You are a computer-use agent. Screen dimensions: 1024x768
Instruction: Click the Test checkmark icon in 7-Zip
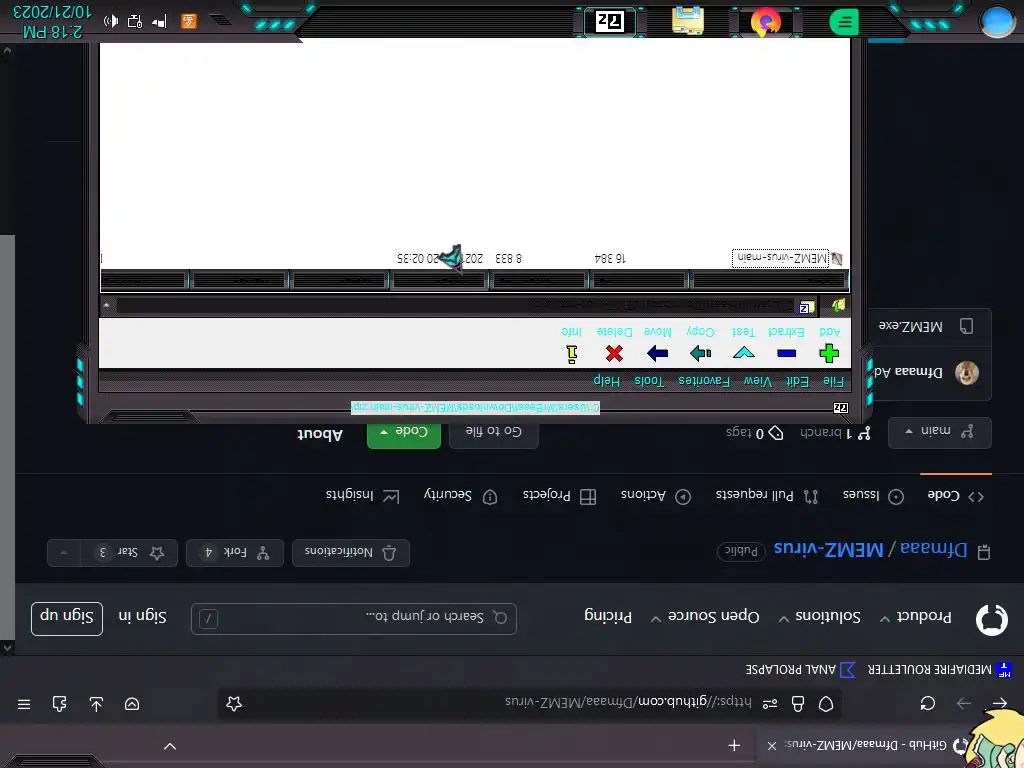pyautogui.click(x=744, y=353)
